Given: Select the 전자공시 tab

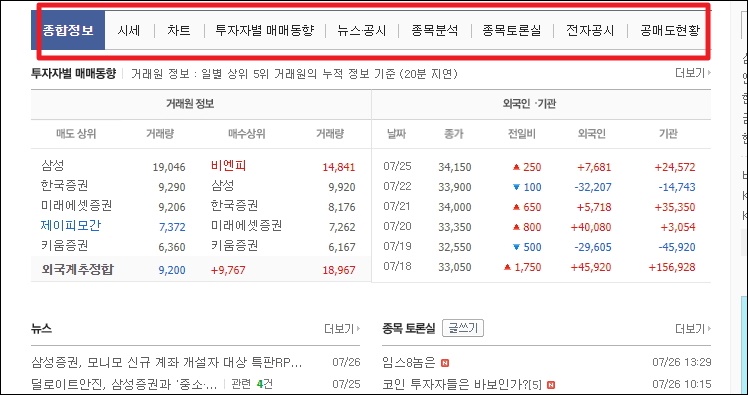Looking at the screenshot, I should pos(590,31).
